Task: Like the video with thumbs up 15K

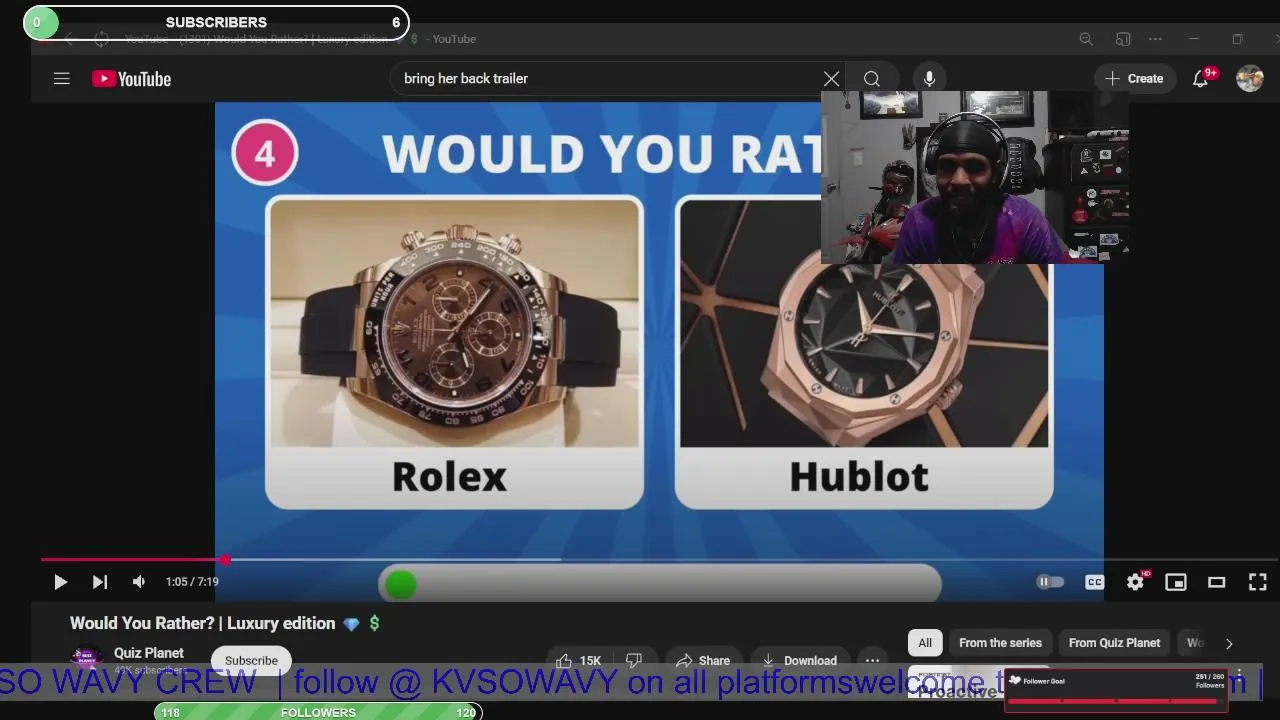Action: pyautogui.click(x=577, y=660)
